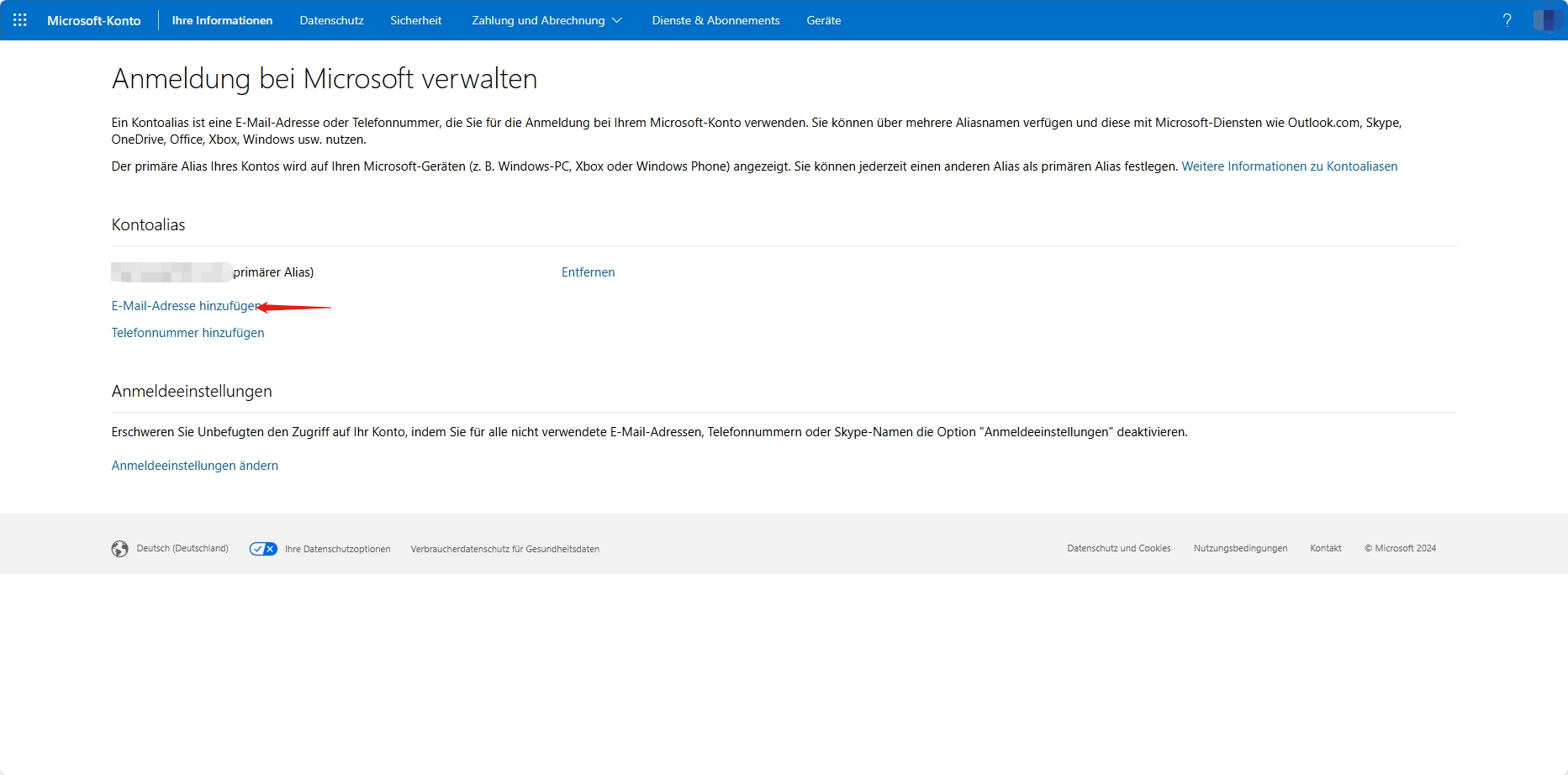
Task: Open Verbraucherdatenschutz für Gesundheitsdaten link
Action: (x=504, y=549)
